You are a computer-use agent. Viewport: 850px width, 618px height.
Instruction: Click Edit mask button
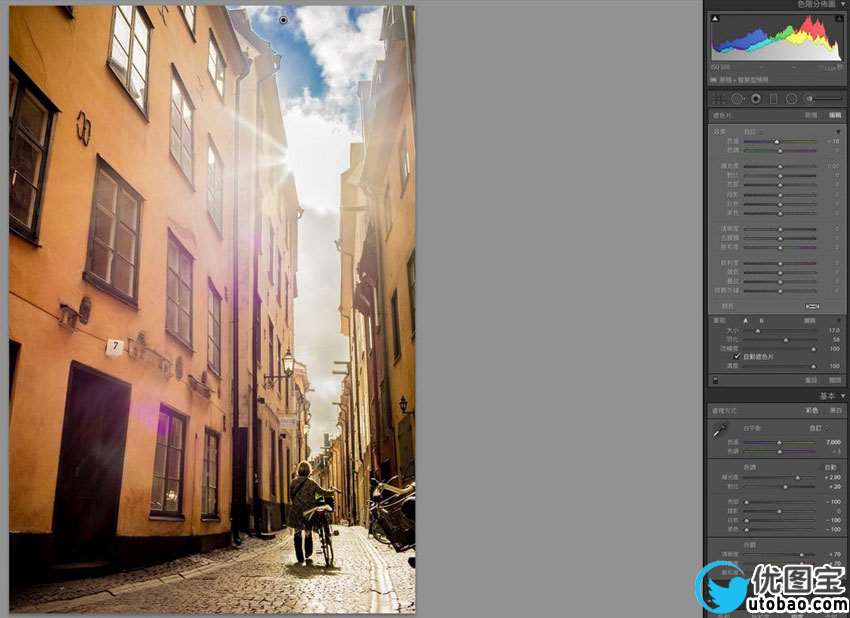(835, 115)
